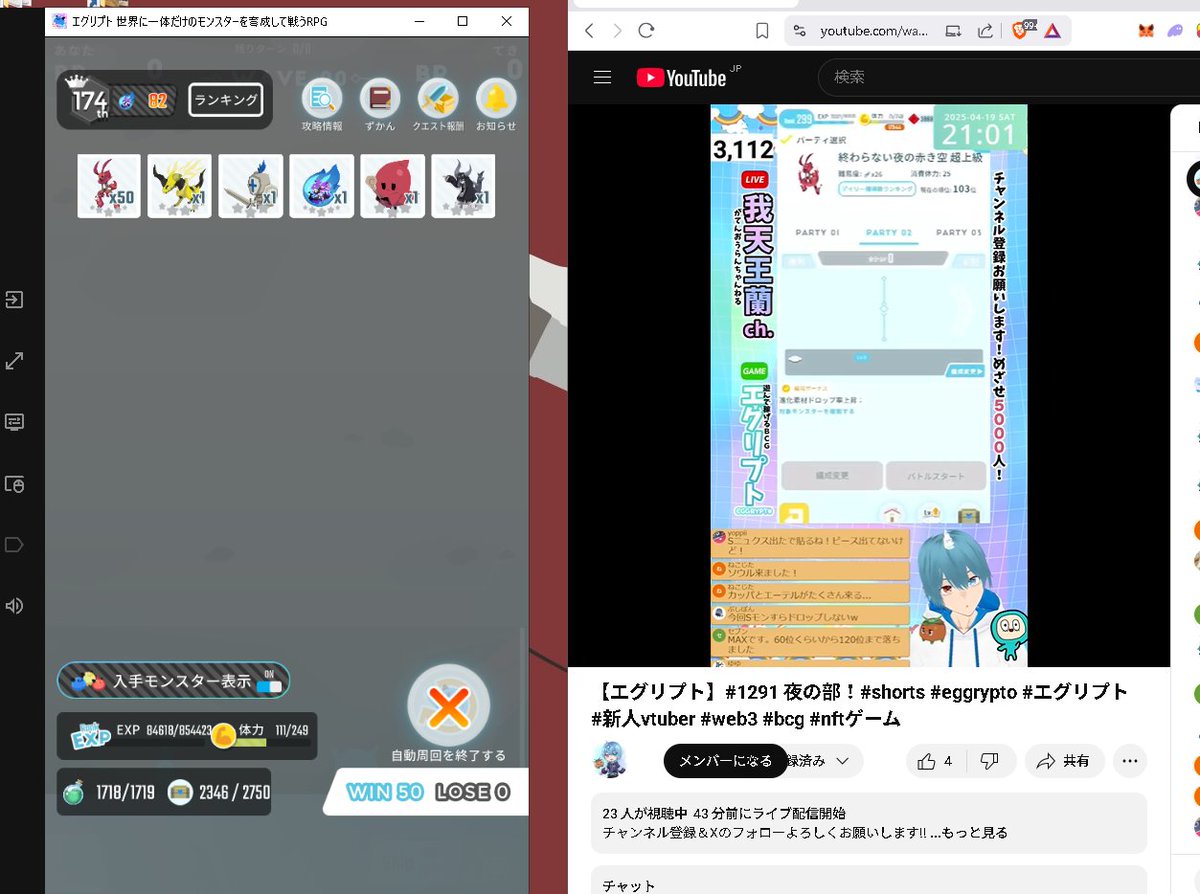Image resolution: width=1200 pixels, height=894 pixels.
Task: Click the share icon in address bar
Action: click(985, 31)
